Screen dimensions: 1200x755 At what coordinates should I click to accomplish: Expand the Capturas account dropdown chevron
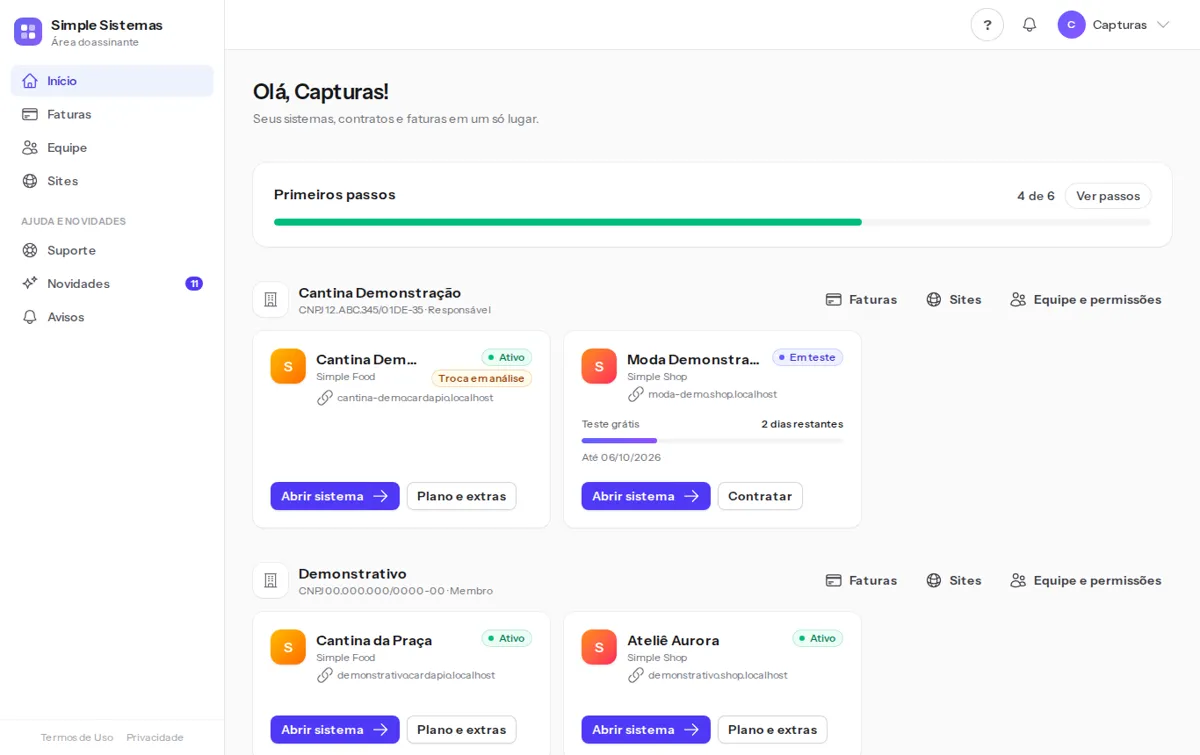point(1163,25)
